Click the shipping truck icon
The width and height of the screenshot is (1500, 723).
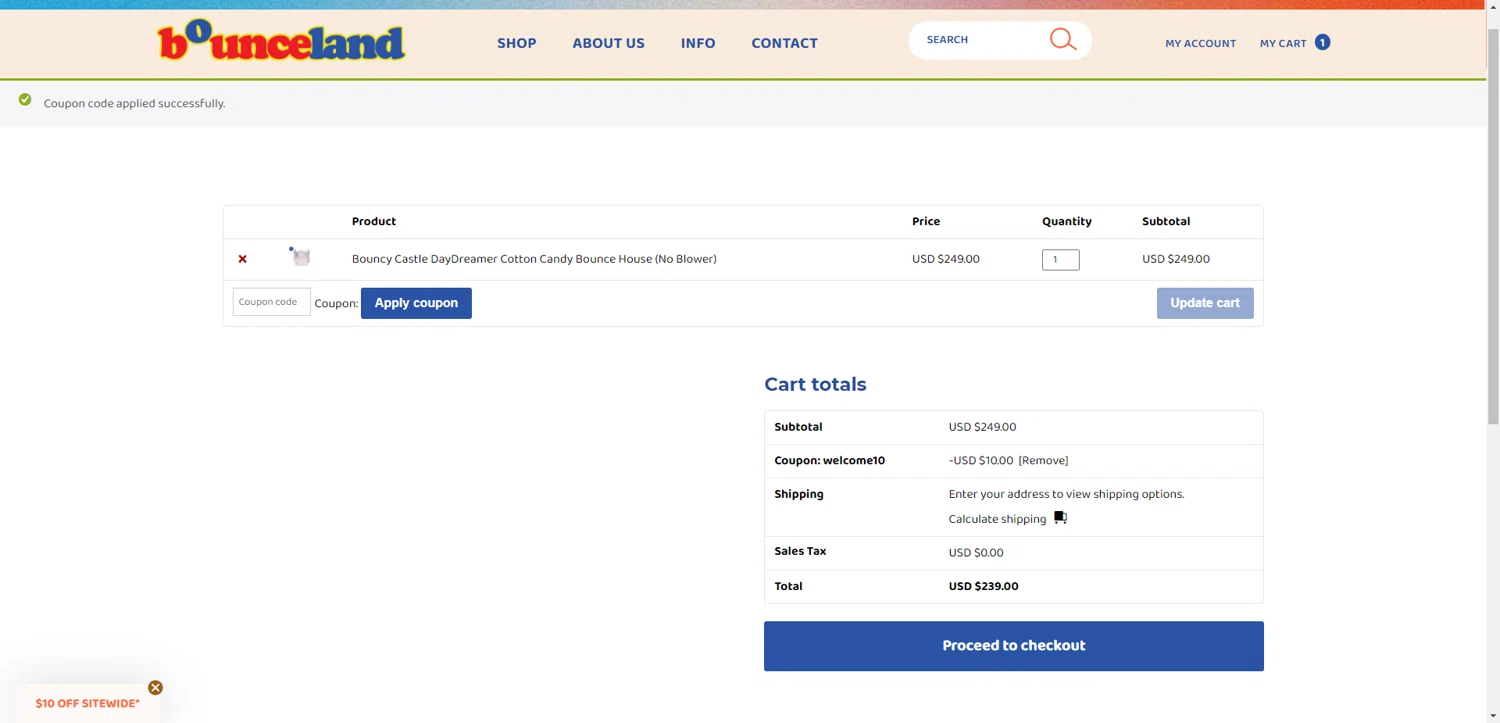pos(1060,518)
